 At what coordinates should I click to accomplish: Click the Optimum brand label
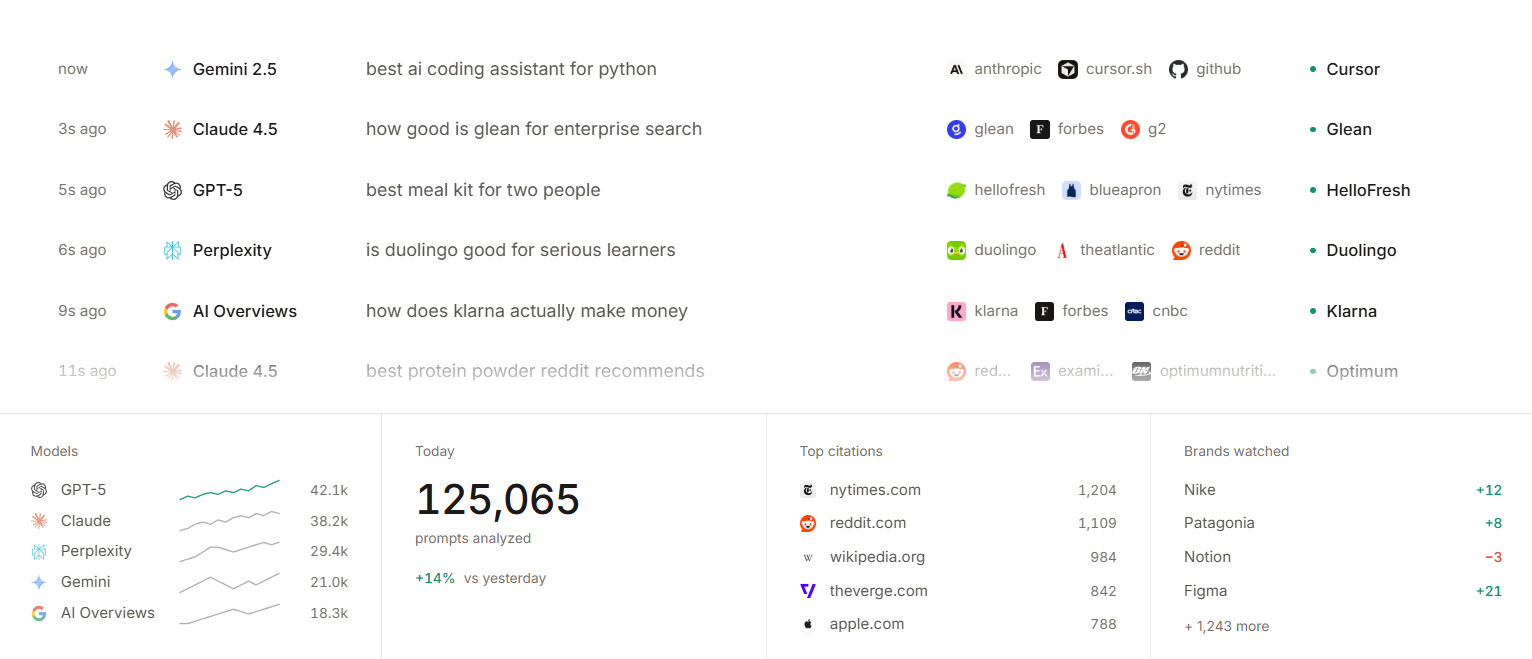(x=1362, y=371)
